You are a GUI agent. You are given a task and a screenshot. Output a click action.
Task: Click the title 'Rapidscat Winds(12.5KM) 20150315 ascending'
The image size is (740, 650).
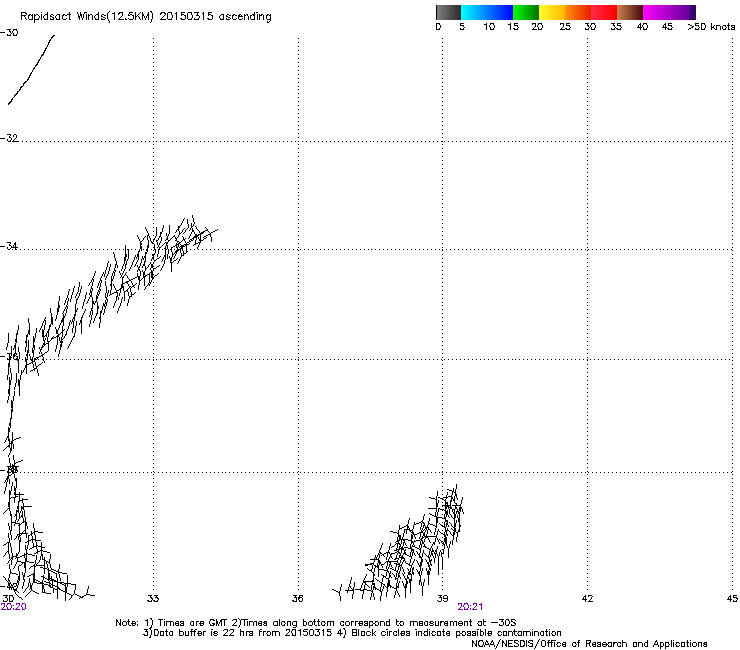[146, 17]
